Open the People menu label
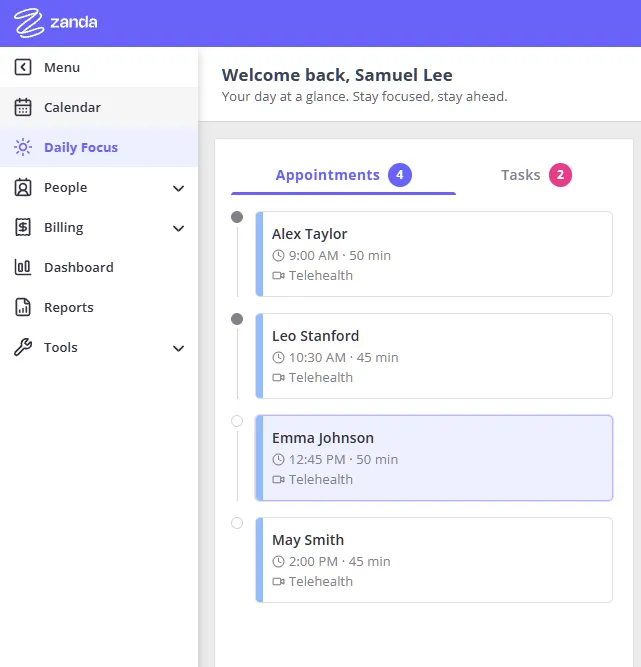641x667 pixels. pos(66,188)
